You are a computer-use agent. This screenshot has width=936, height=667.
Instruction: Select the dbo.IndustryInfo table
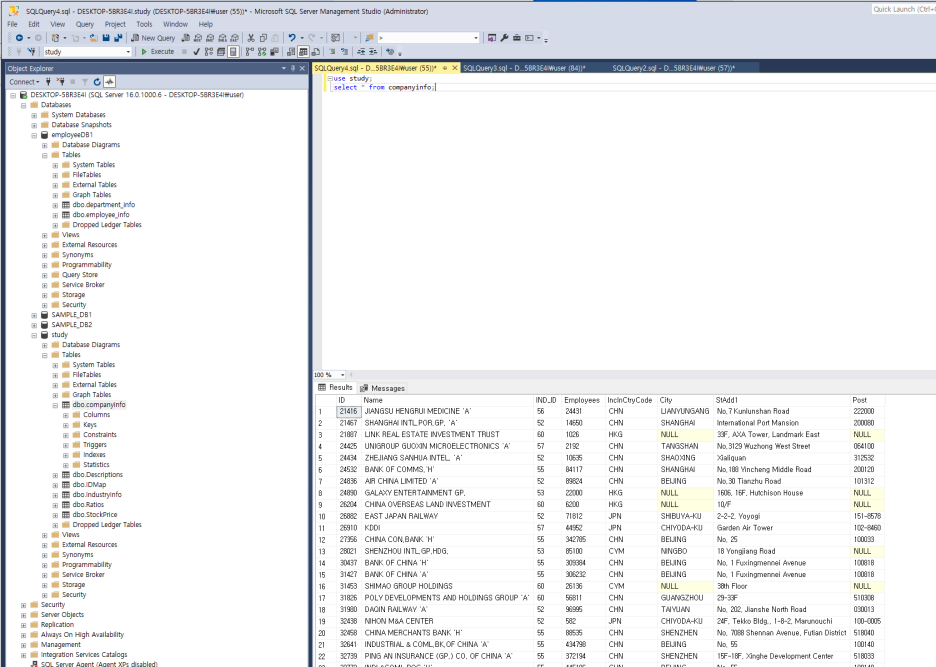[97, 495]
